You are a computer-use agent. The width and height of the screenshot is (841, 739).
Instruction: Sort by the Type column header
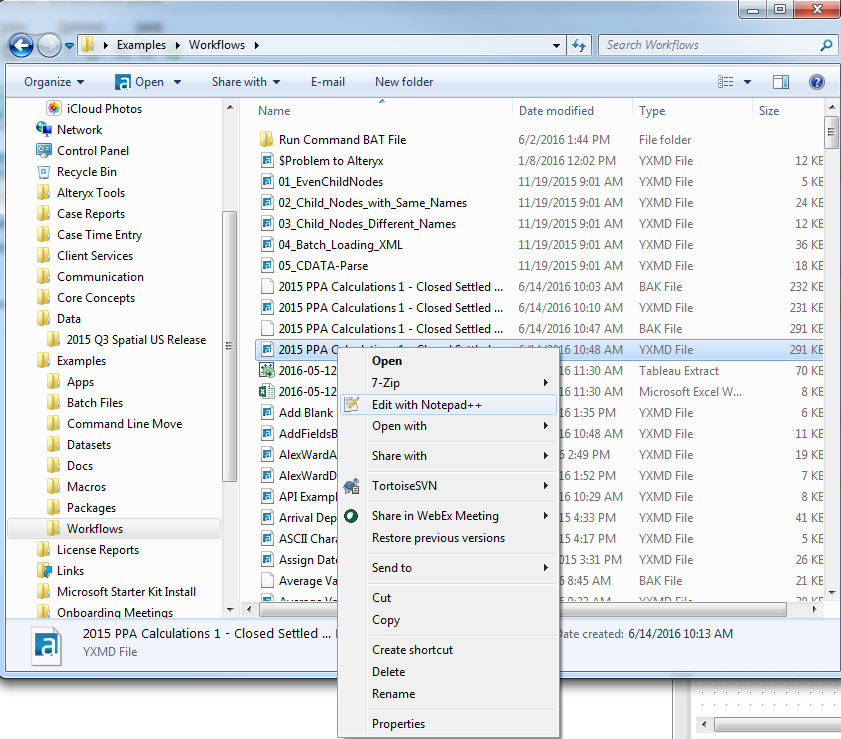[x=652, y=111]
